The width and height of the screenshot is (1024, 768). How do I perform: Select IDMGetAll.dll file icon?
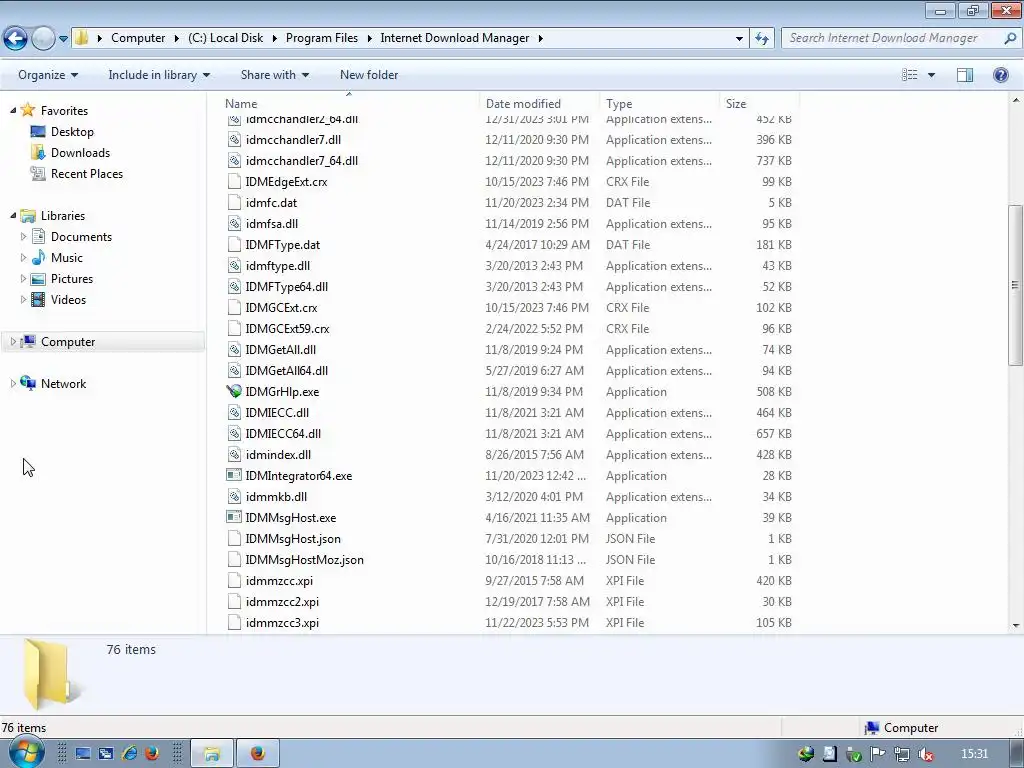pyautogui.click(x=234, y=349)
